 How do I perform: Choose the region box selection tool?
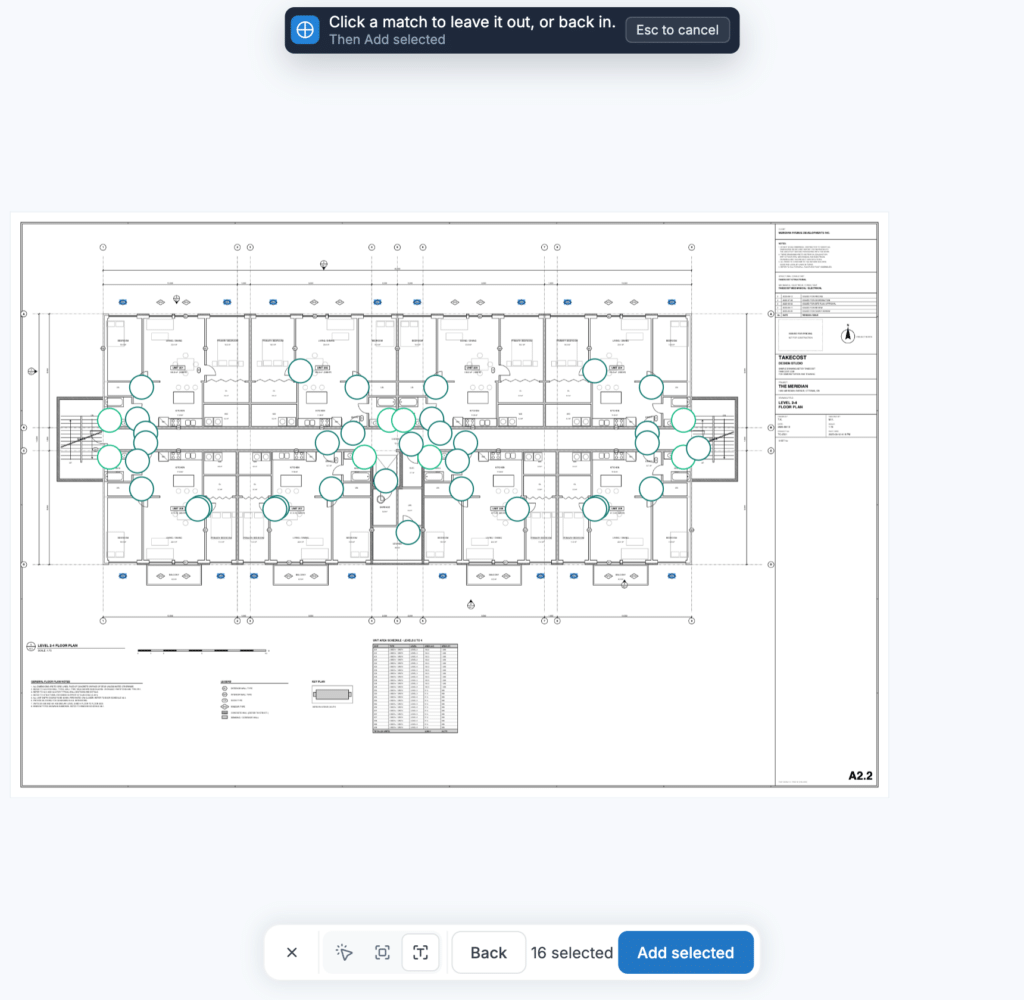[x=383, y=952]
